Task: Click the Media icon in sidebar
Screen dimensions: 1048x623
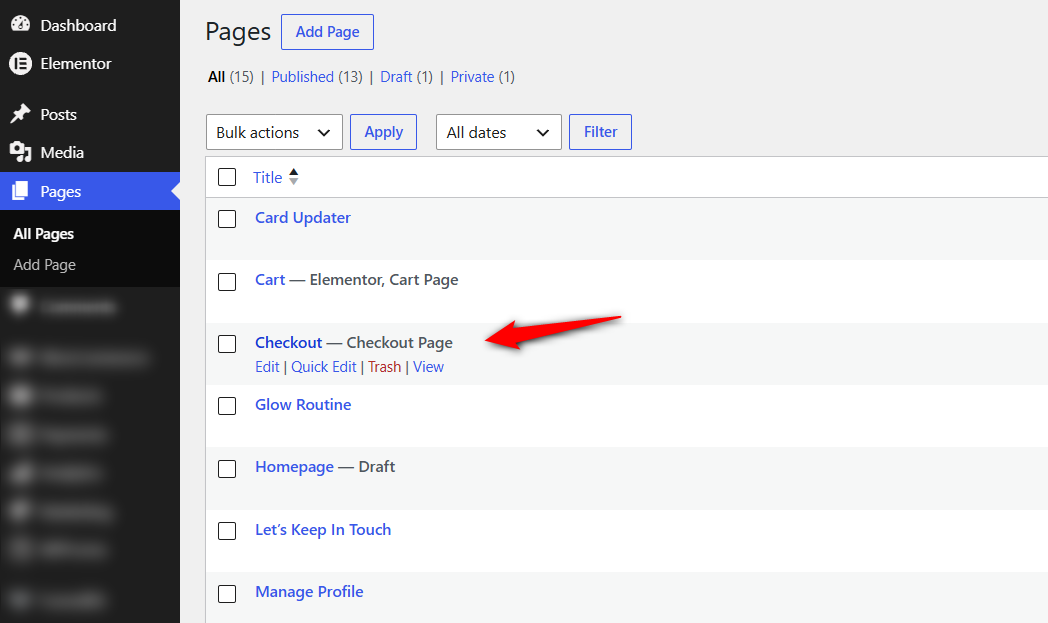Action: coord(21,152)
